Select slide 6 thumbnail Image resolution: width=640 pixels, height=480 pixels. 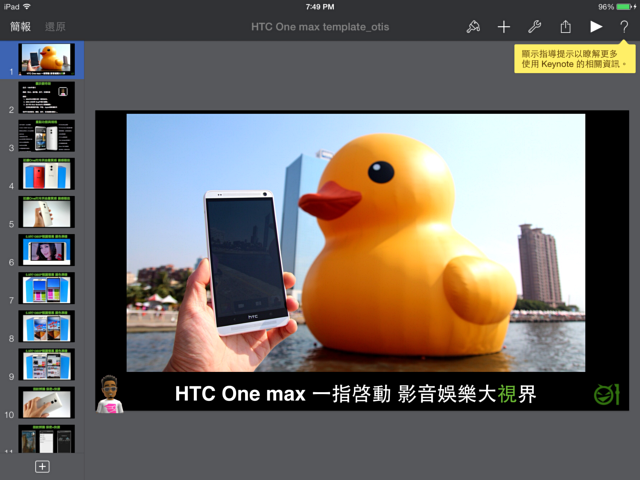(47, 250)
